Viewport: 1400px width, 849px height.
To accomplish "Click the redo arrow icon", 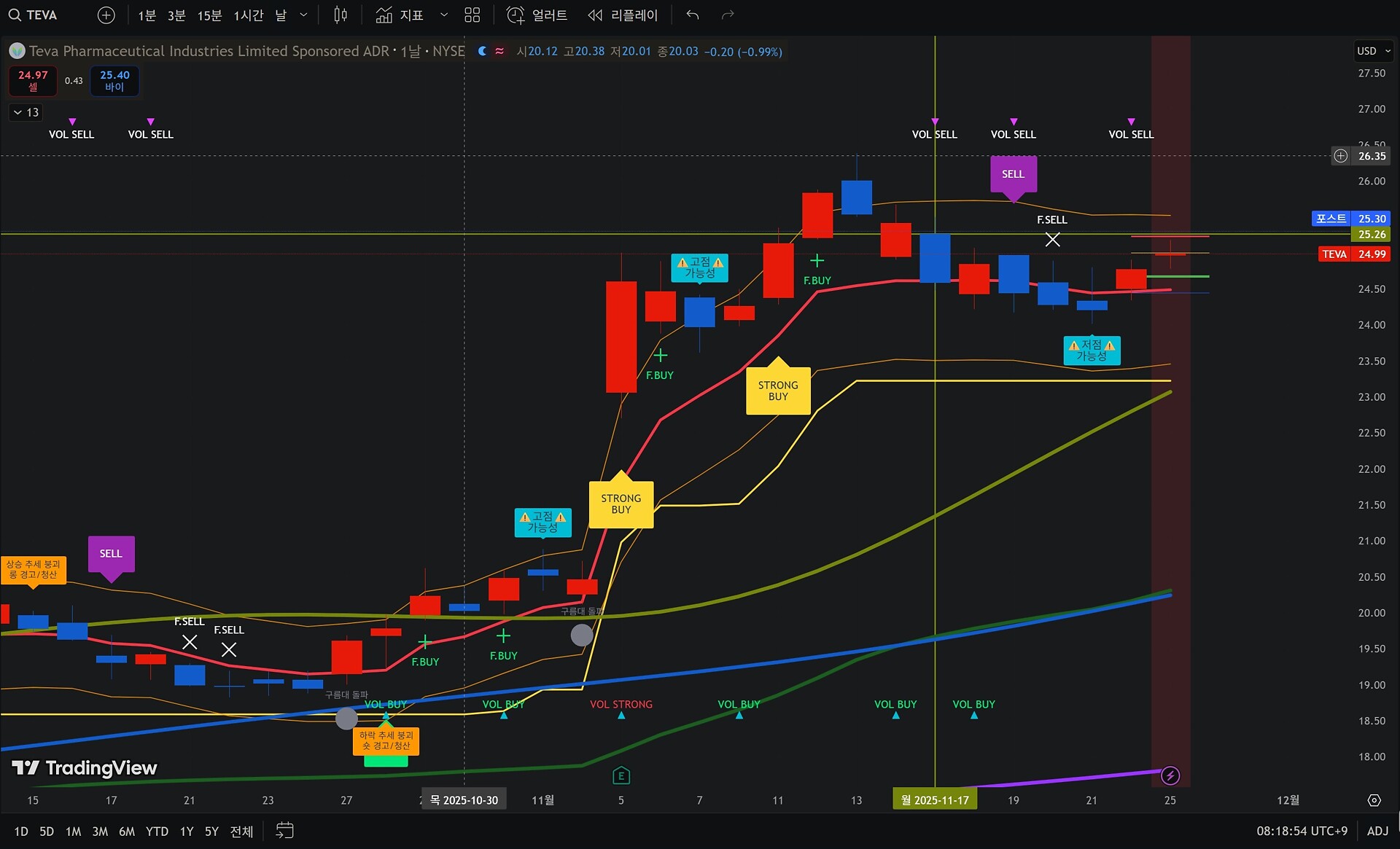I will pyautogui.click(x=727, y=15).
